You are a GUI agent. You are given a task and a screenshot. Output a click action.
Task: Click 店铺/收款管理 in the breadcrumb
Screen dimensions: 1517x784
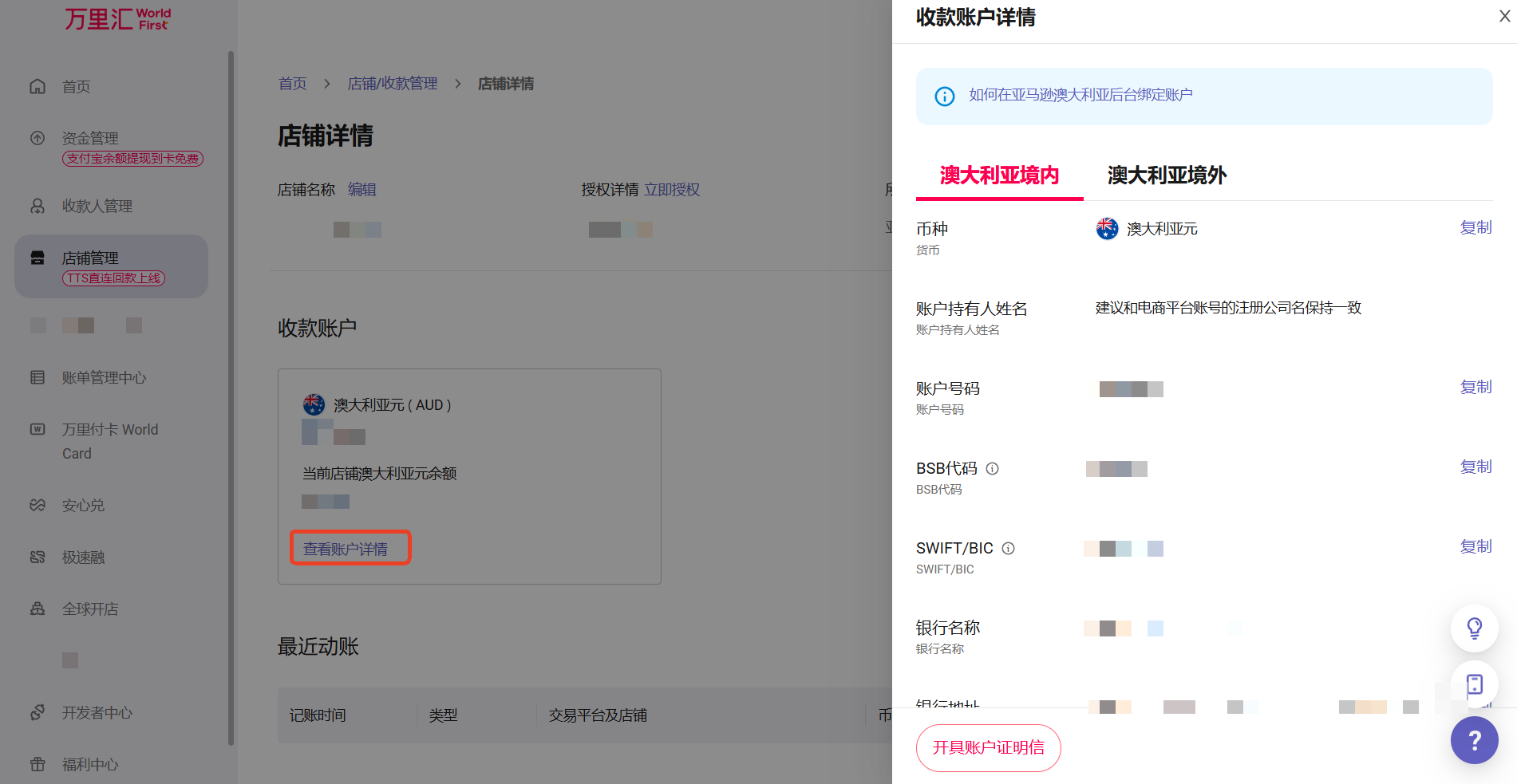(x=393, y=84)
